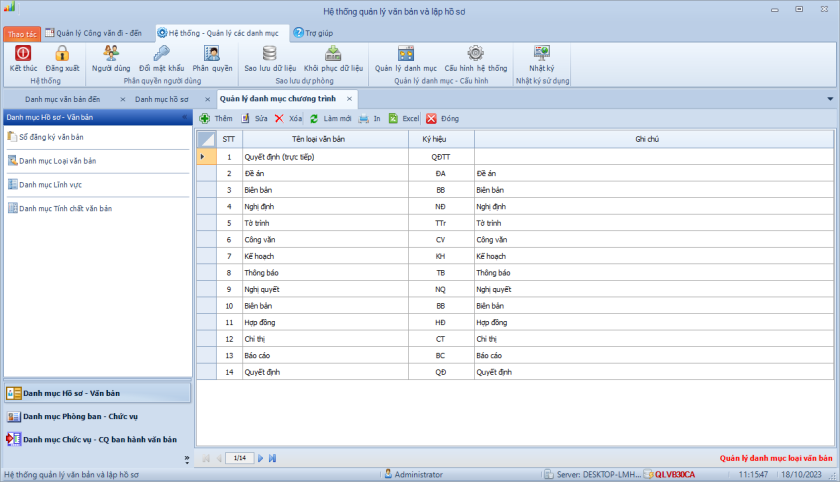Click Khôi phục dữ liệu restore icon
The height and width of the screenshot is (482, 840).
pyautogui.click(x=333, y=54)
